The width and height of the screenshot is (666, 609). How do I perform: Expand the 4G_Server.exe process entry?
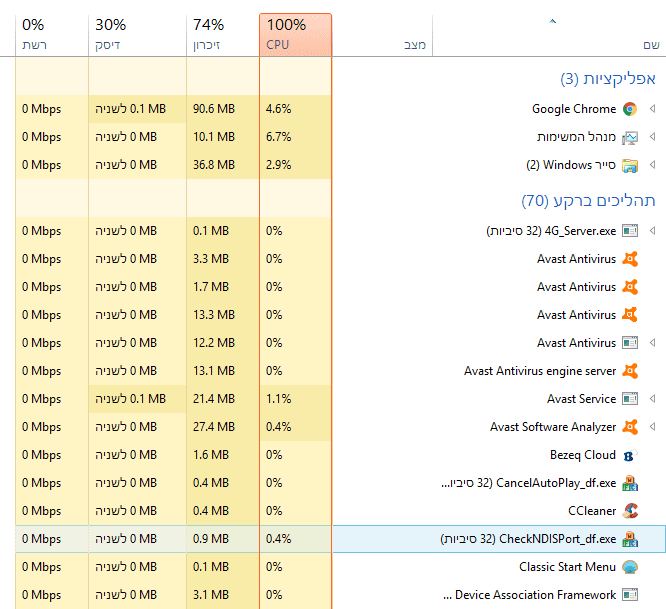(x=653, y=231)
